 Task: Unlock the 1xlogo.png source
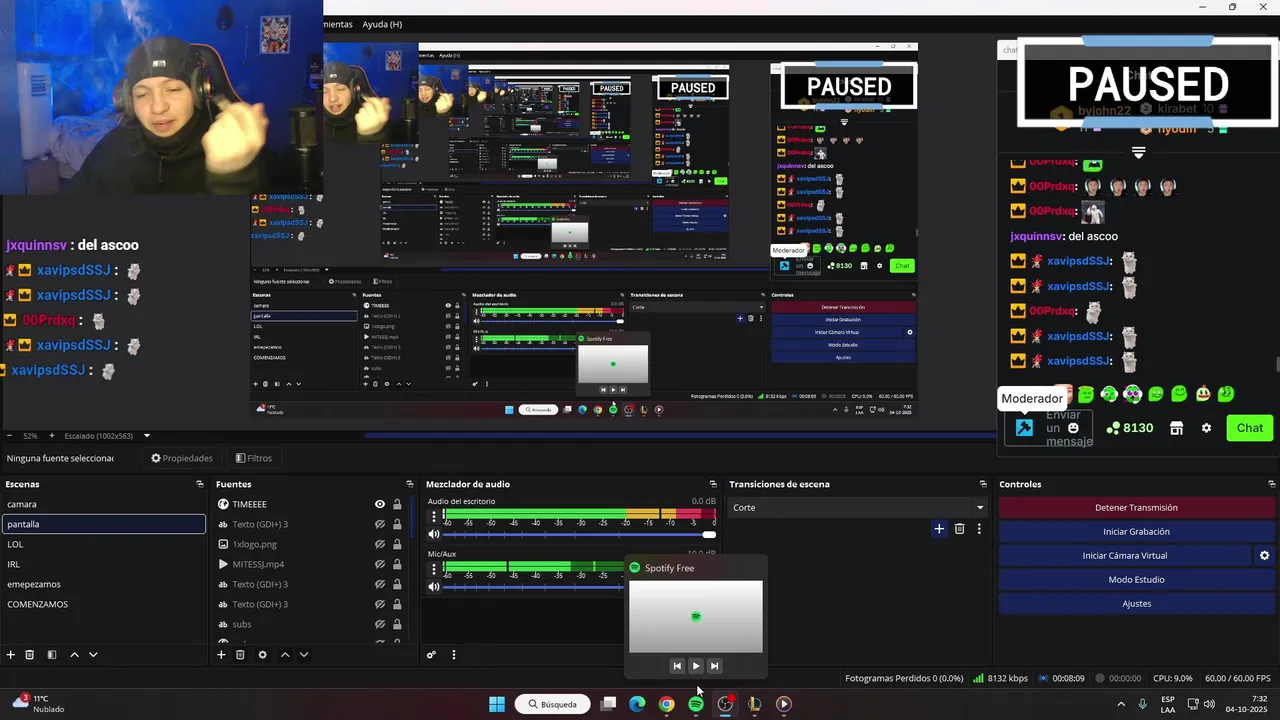(x=397, y=544)
